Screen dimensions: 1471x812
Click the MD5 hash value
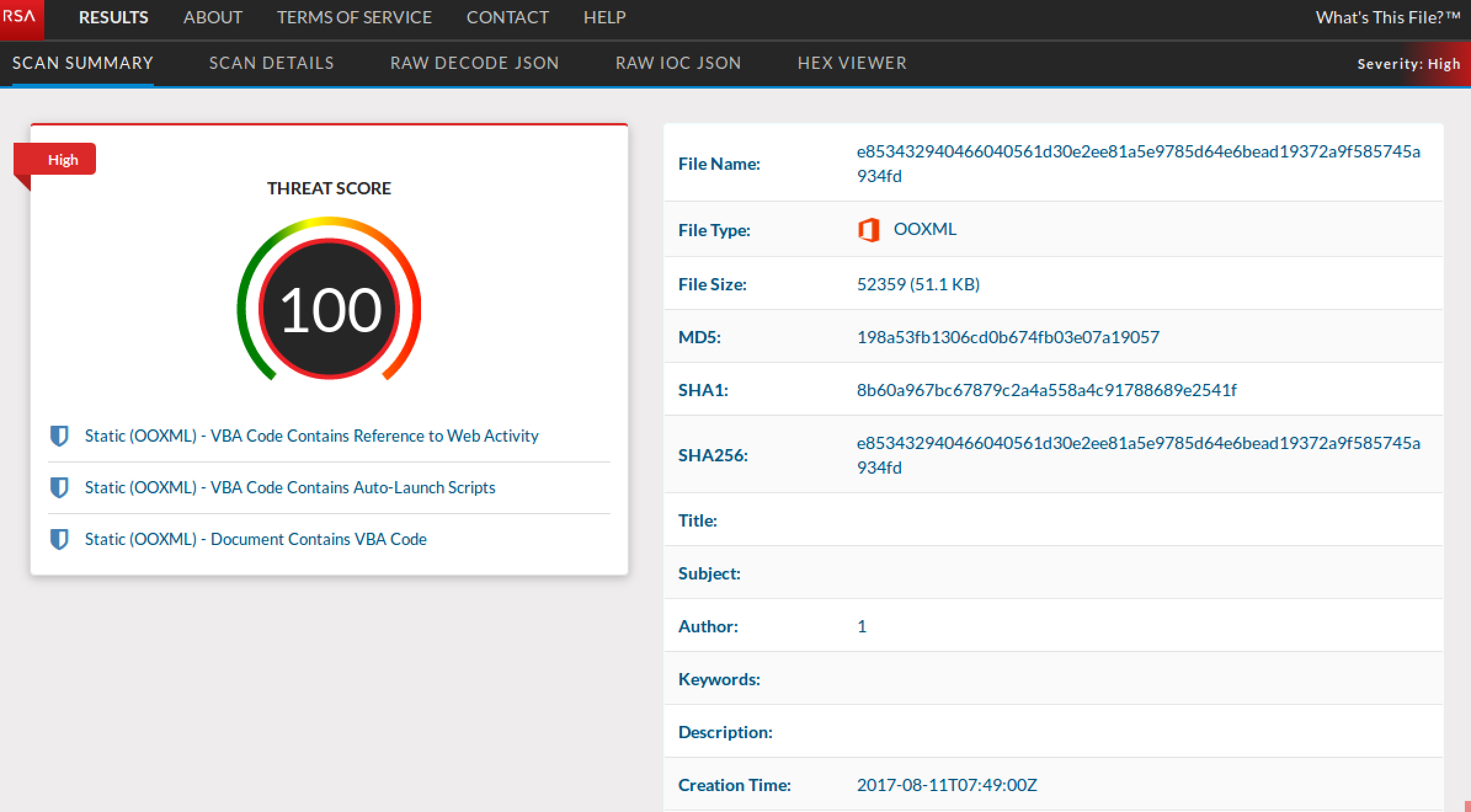pyautogui.click(x=1008, y=337)
